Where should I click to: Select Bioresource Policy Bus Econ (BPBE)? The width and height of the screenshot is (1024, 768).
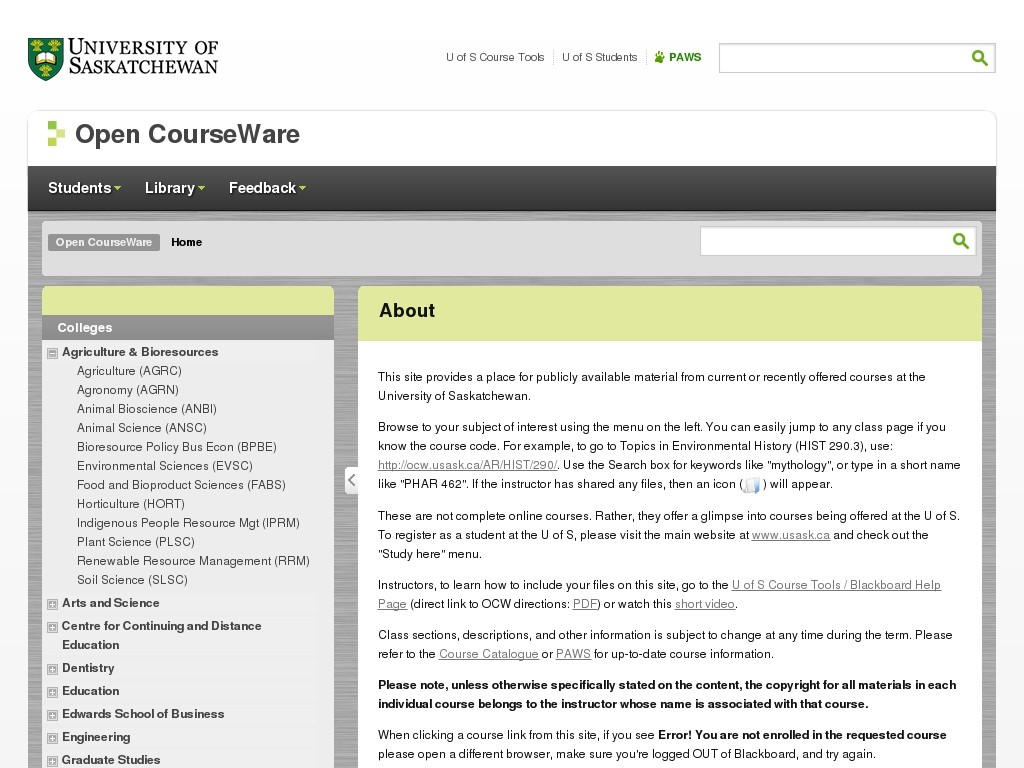tap(177, 447)
